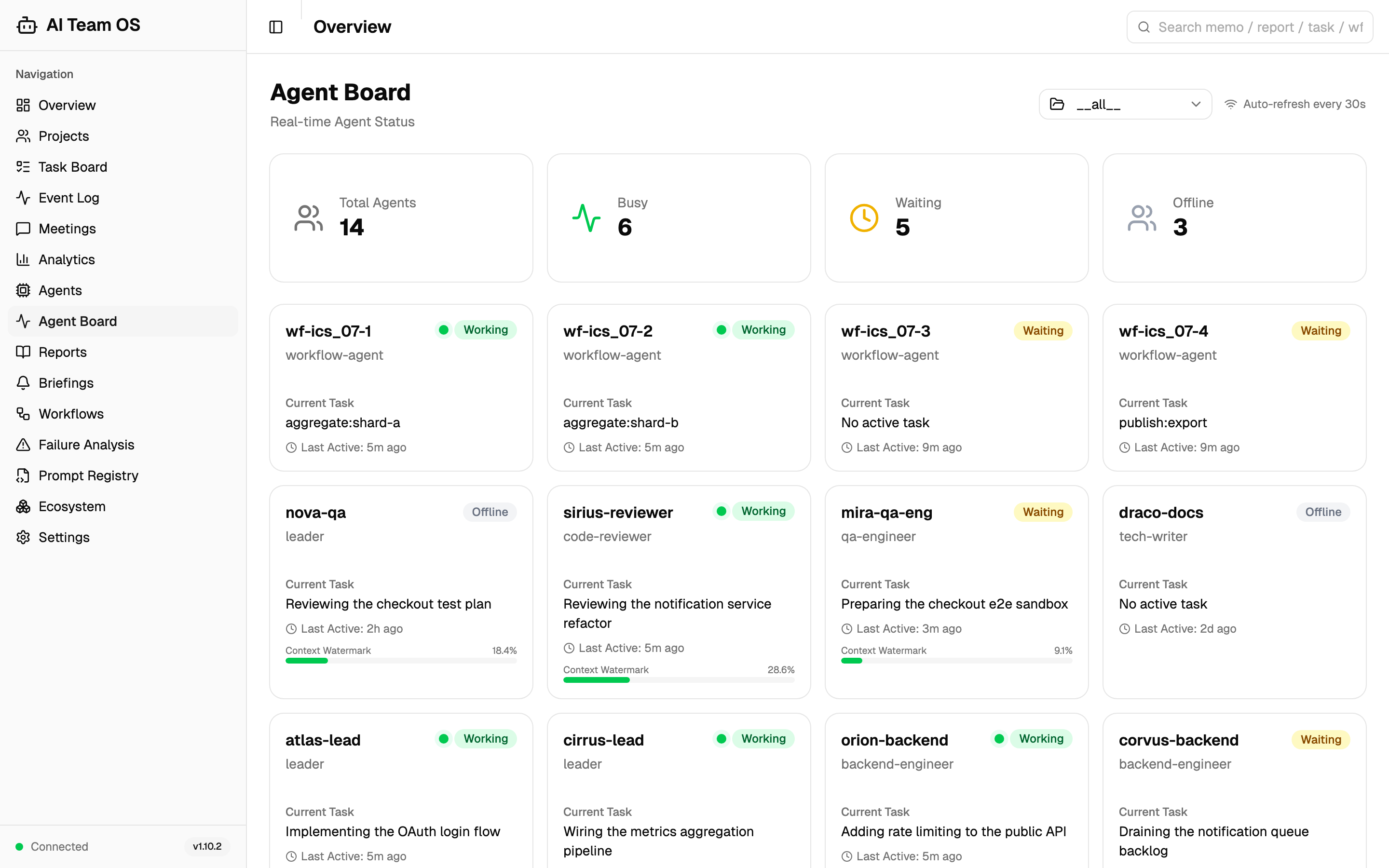Navigate to Prompt Registry
1389x868 pixels.
pos(123,475)
